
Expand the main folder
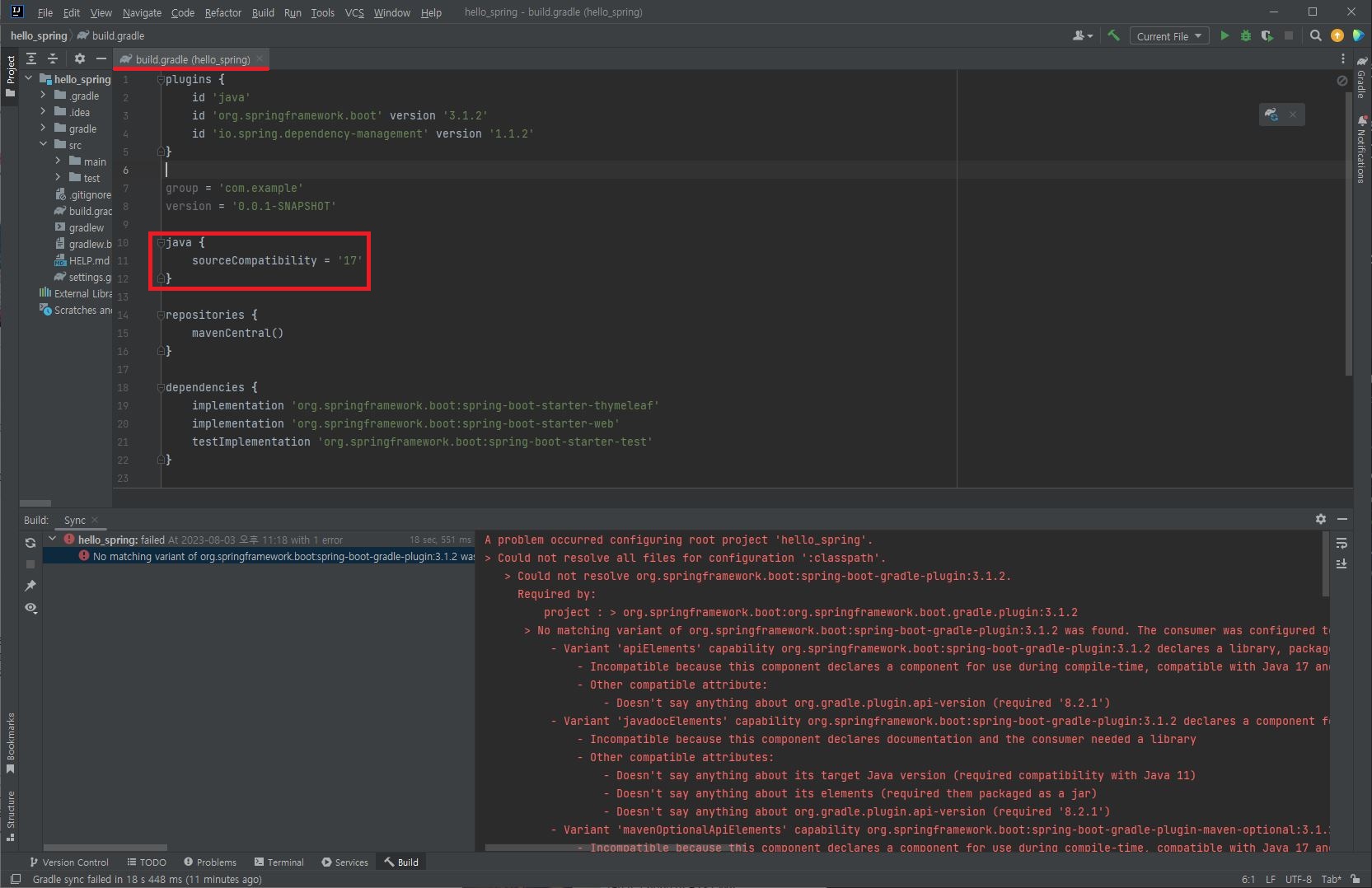58,161
